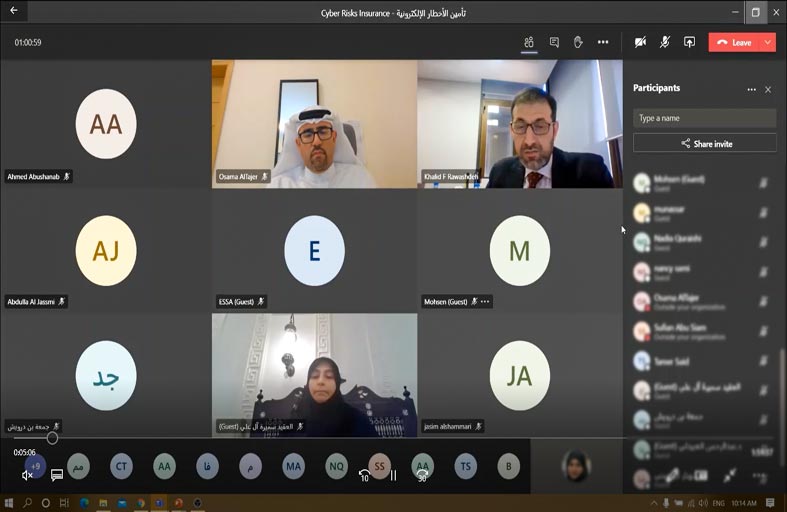Leave the meeting
787x512 pixels.
[x=735, y=42]
